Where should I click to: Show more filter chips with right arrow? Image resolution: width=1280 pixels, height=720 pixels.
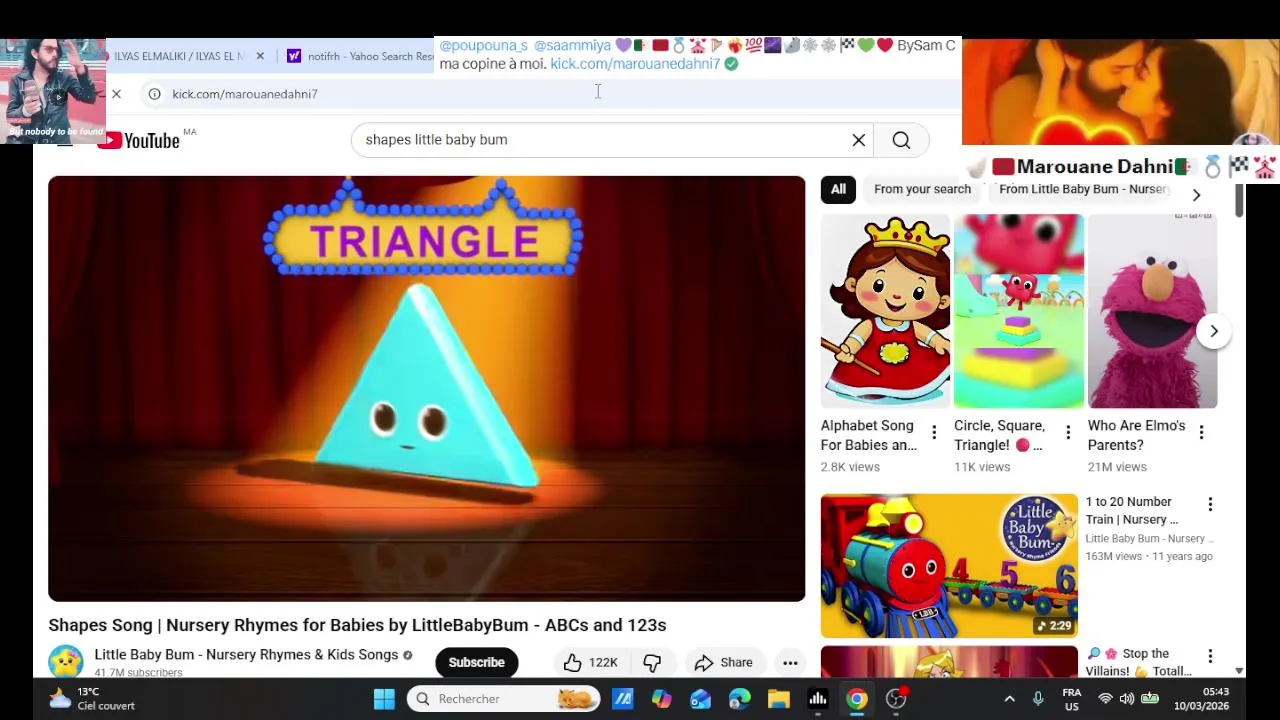coord(1196,195)
